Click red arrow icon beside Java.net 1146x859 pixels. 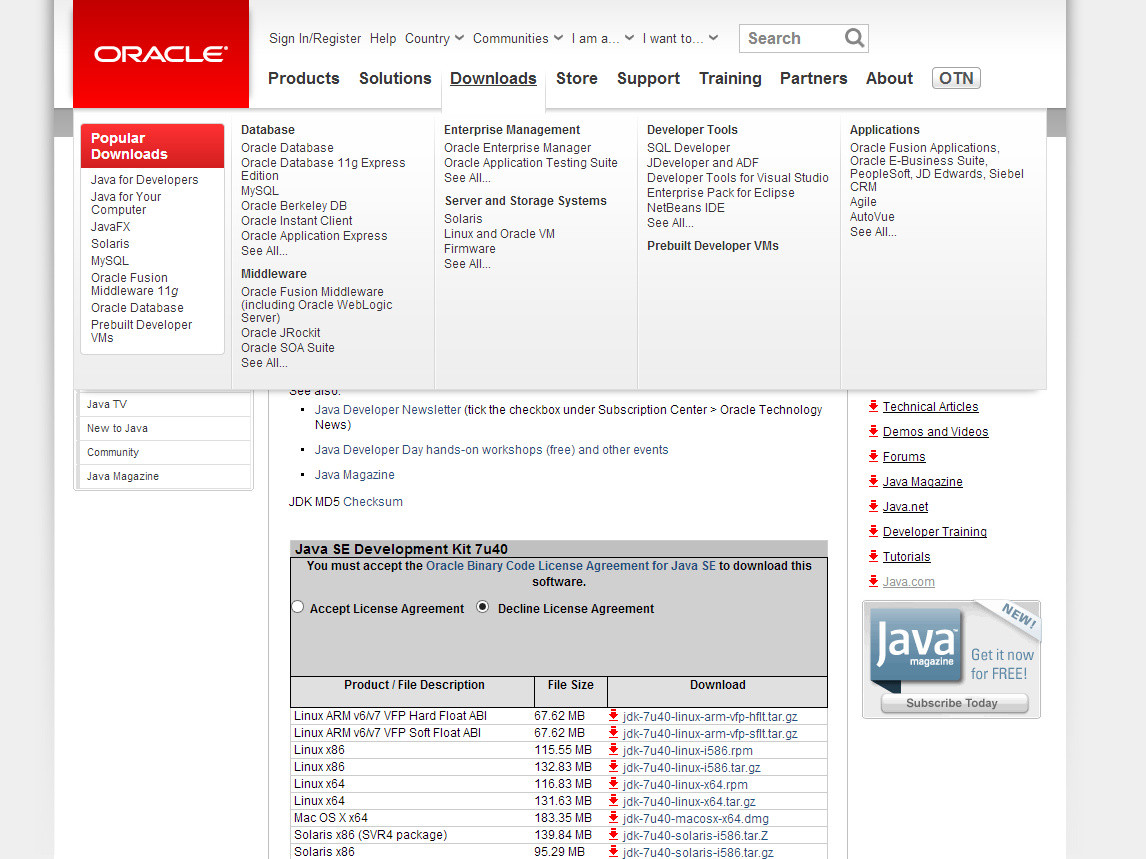point(873,506)
